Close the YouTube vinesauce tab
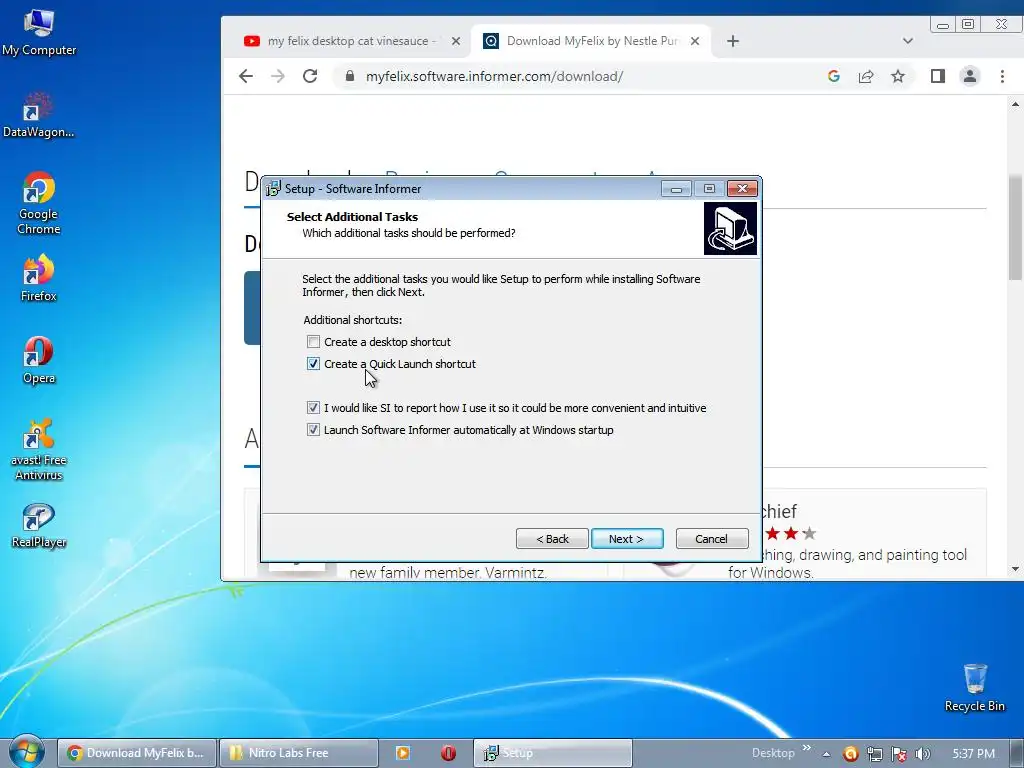 point(456,41)
